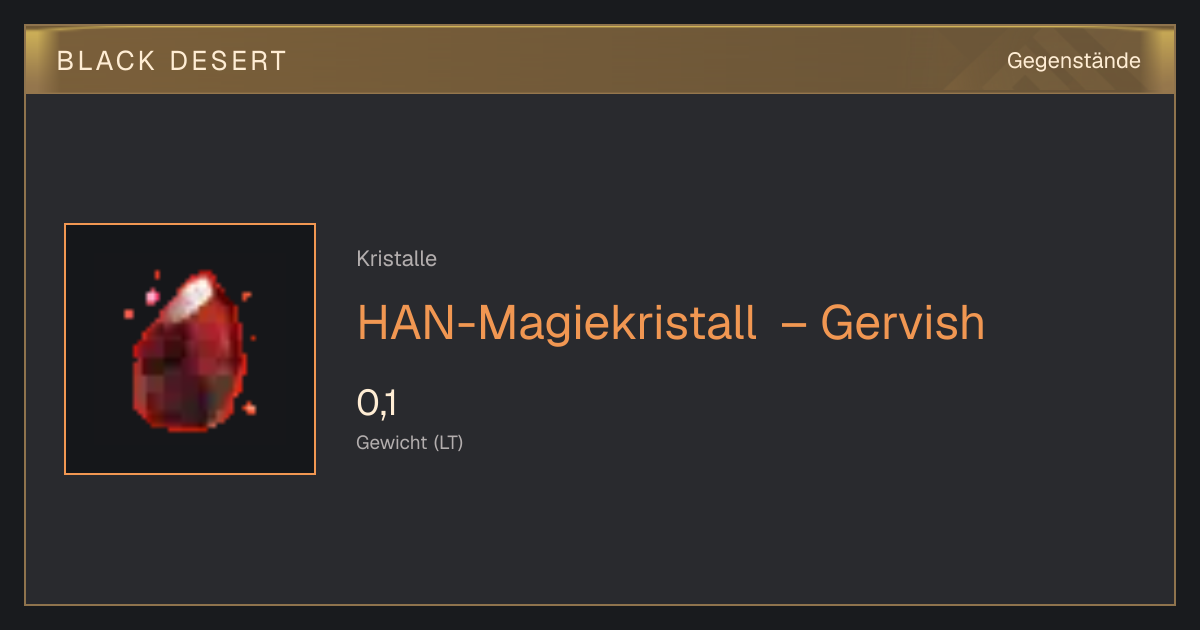The height and width of the screenshot is (630, 1200).
Task: Click the empty dark card area below weight
Action: pyautogui.click(x=700, y=530)
